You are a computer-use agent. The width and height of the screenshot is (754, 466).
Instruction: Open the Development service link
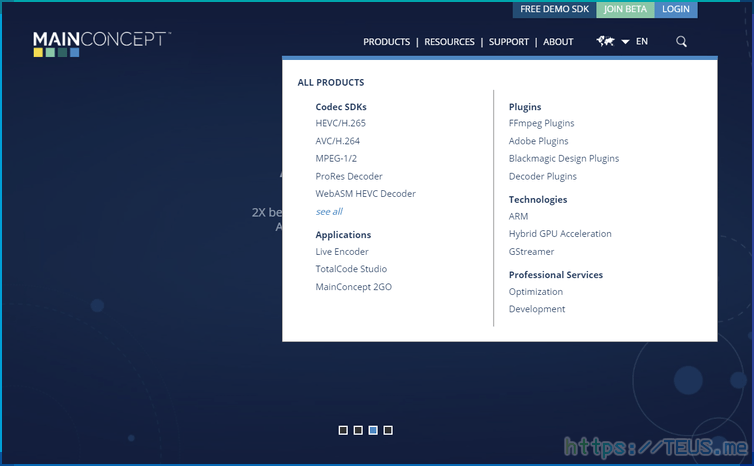537,309
